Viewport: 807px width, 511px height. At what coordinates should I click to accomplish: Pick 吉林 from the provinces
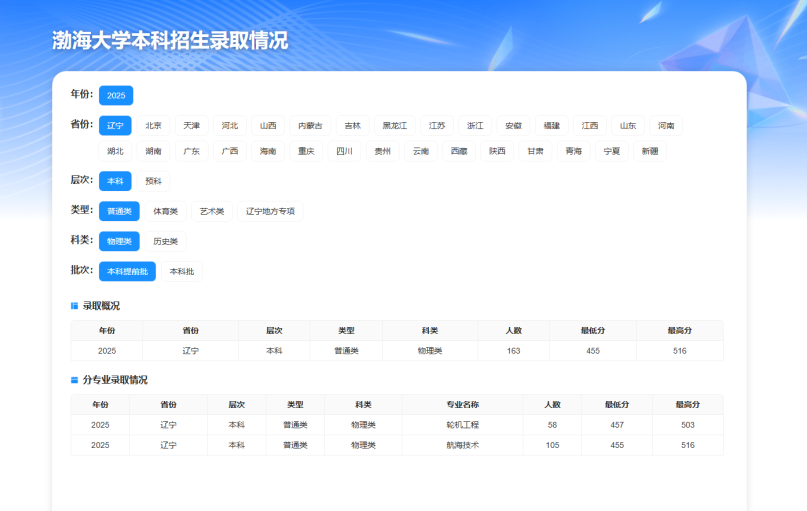(x=353, y=126)
